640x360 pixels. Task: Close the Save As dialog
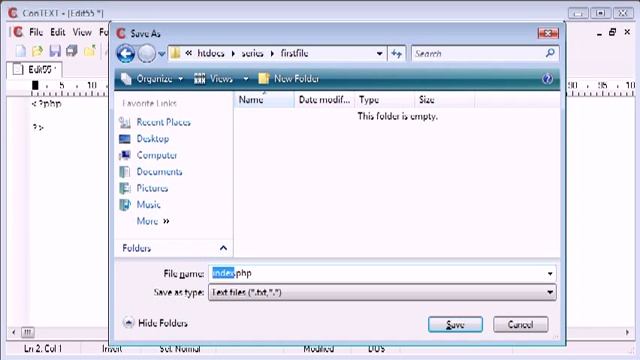click(x=548, y=33)
